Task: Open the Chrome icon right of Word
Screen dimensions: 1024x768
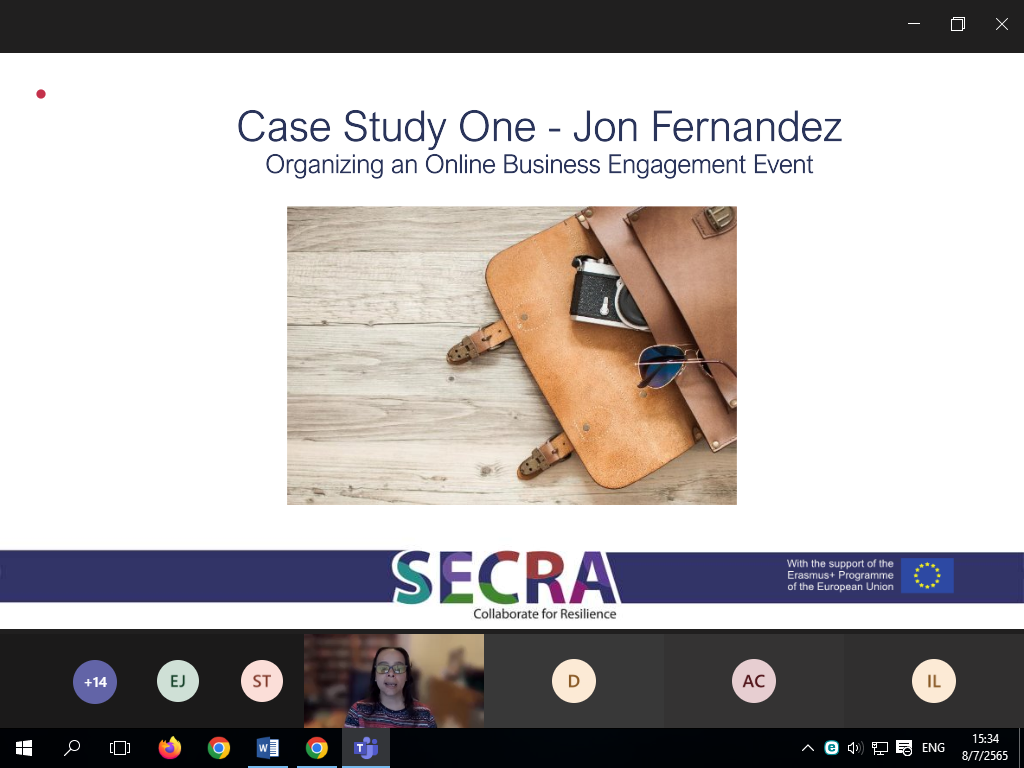Action: tap(317, 748)
